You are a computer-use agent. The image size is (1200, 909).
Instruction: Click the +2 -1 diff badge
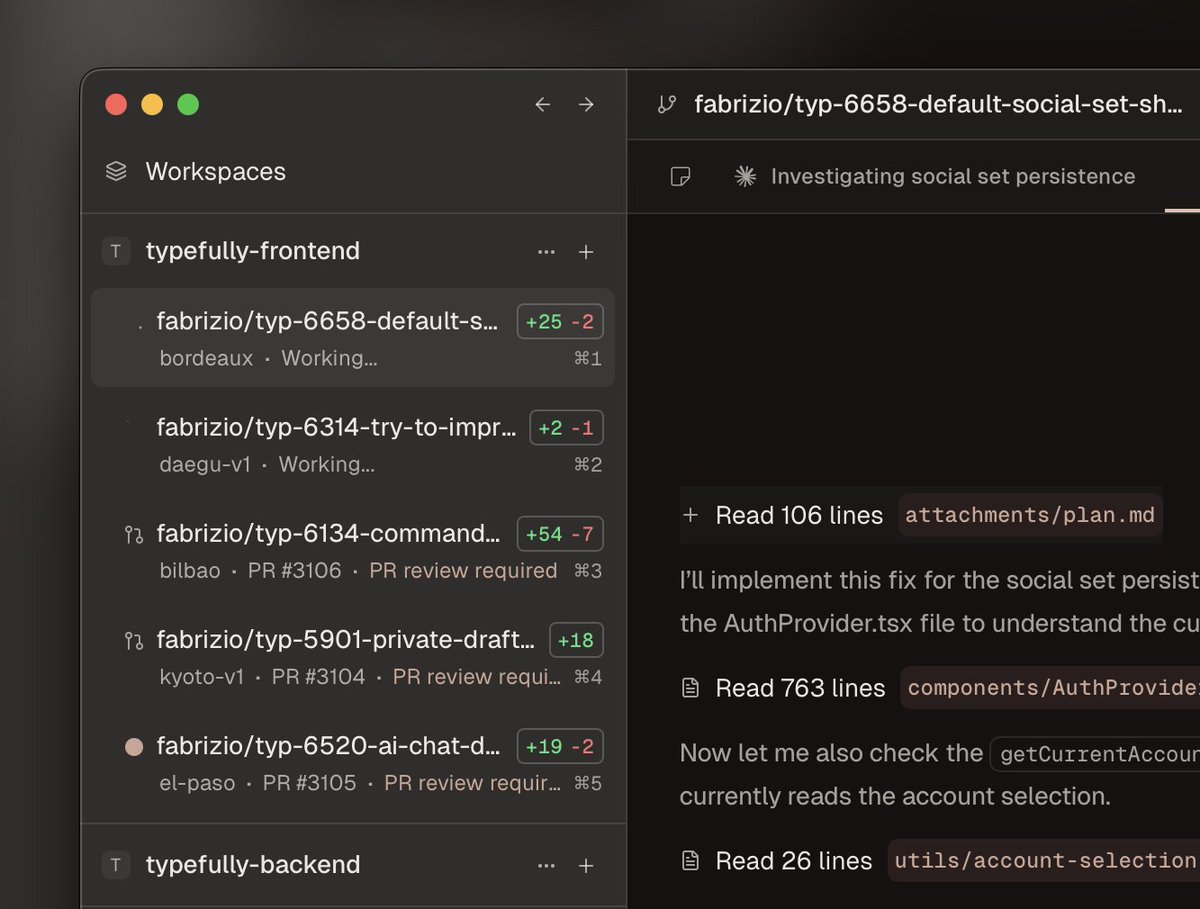tap(566, 428)
